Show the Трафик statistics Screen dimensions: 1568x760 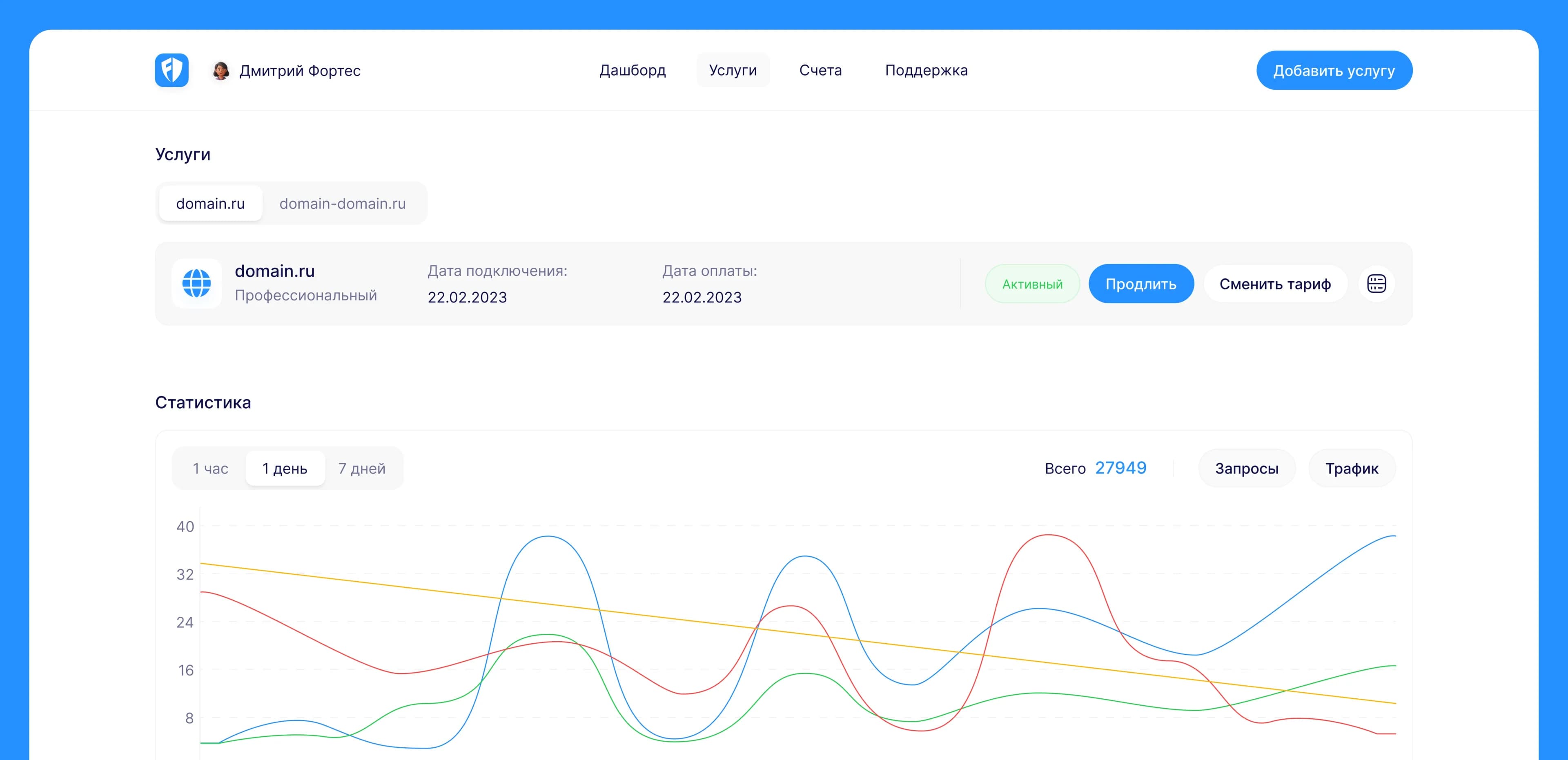1351,468
